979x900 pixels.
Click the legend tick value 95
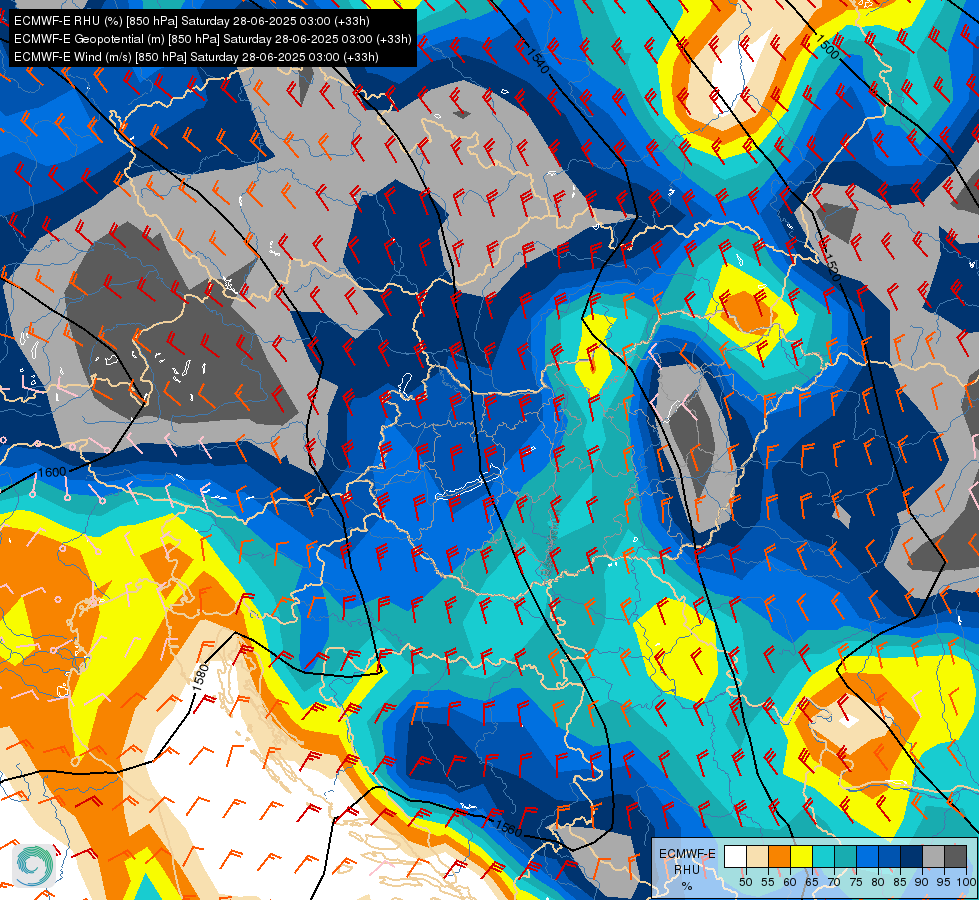point(943,883)
